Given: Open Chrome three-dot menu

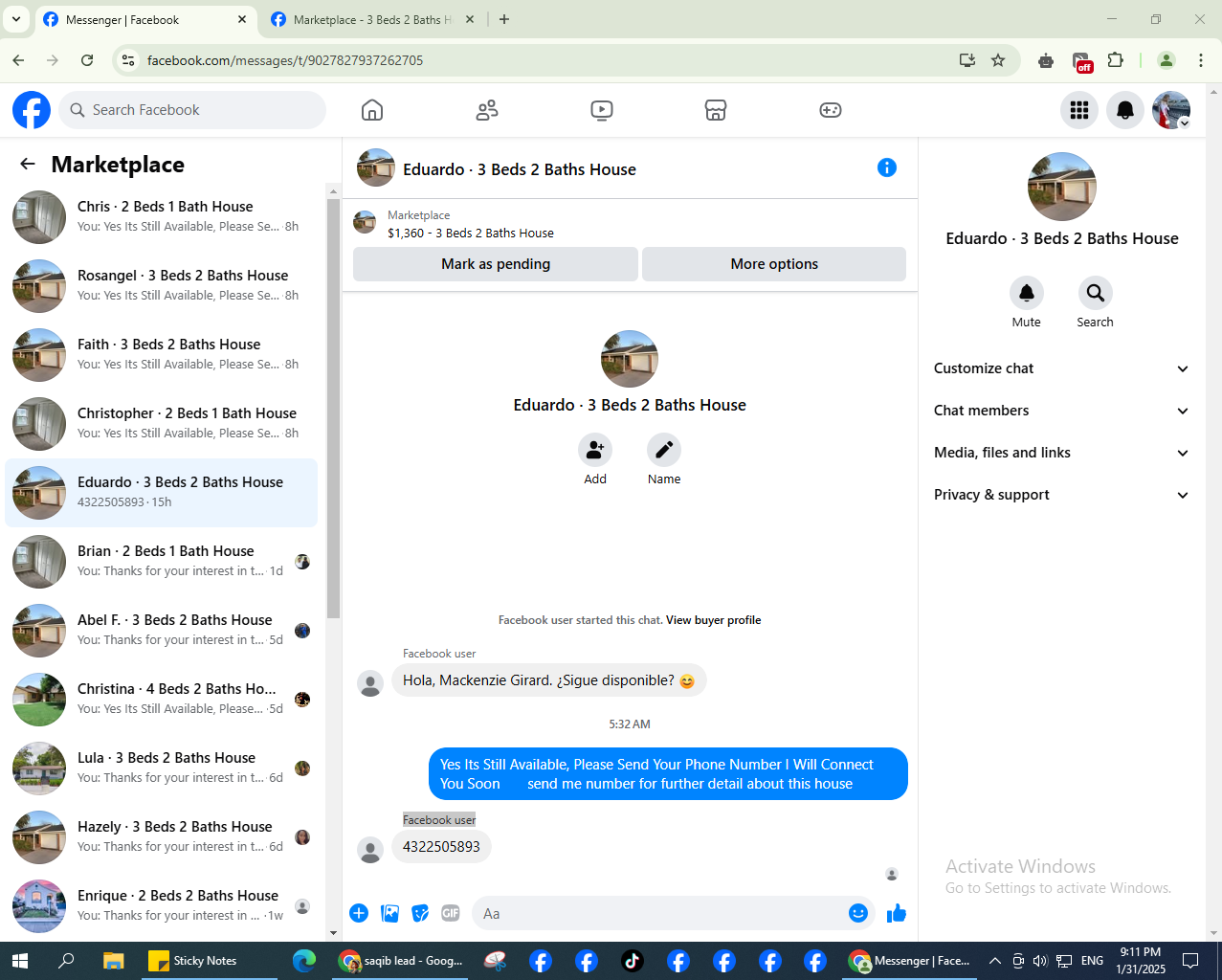Looking at the screenshot, I should 1201,60.
